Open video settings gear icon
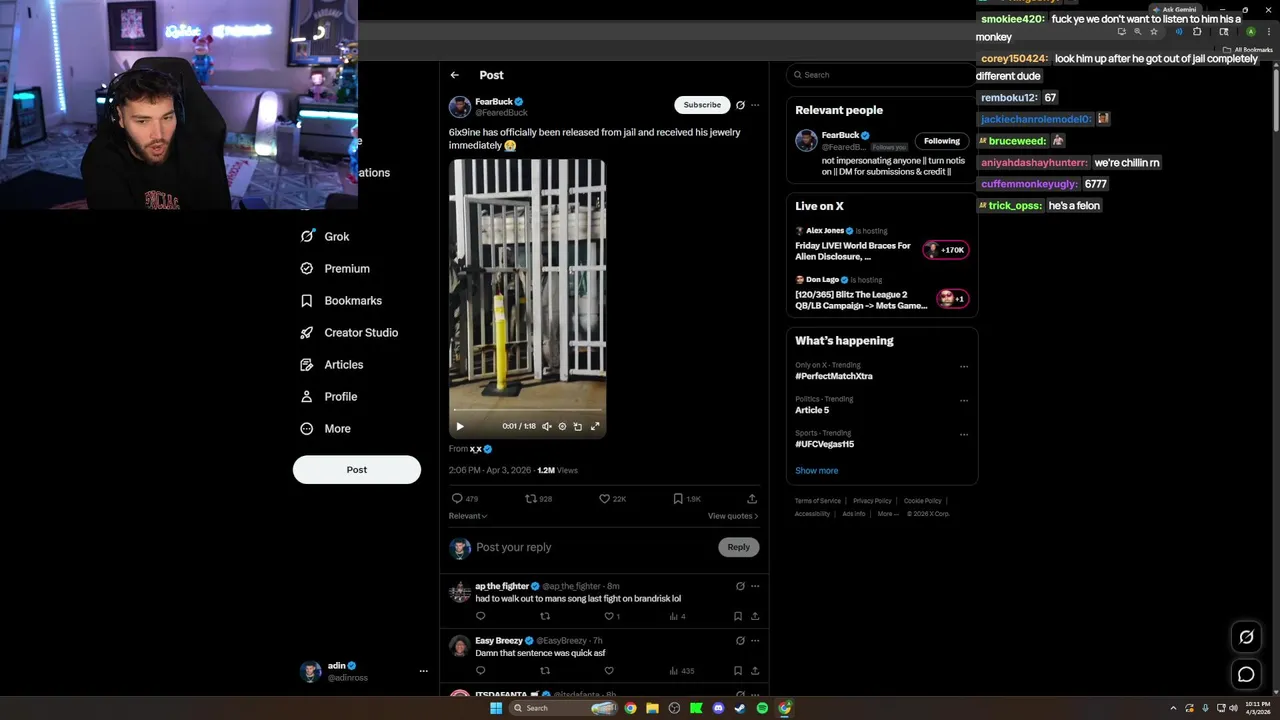The image size is (1280, 720). point(562,426)
